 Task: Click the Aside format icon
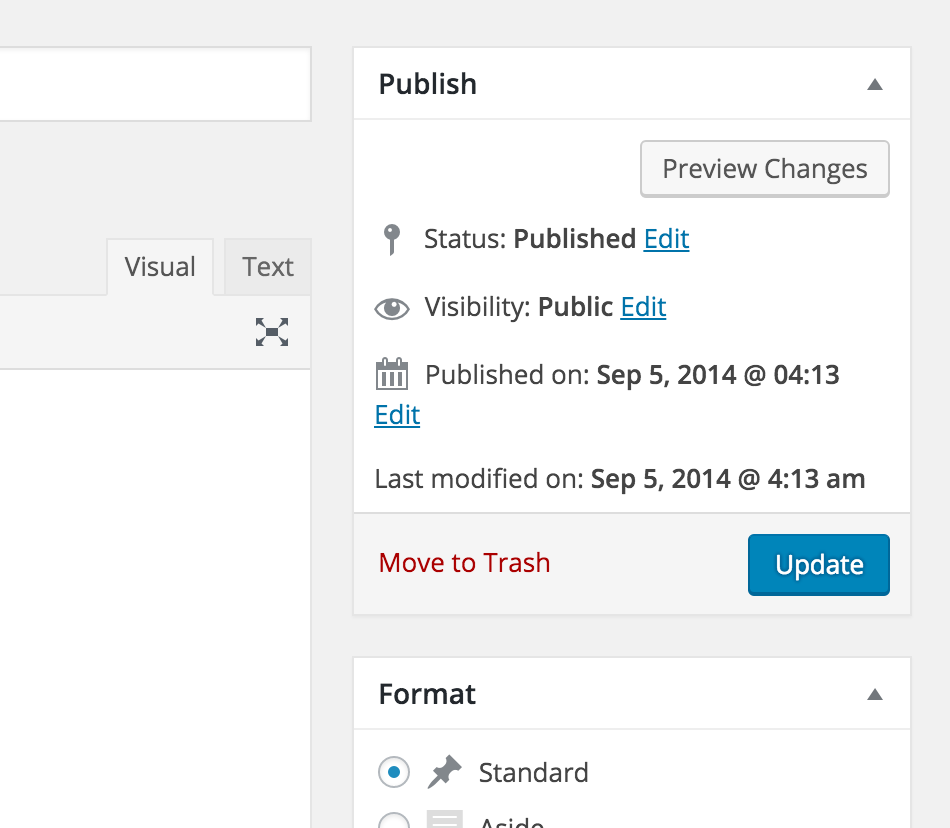[x=444, y=820]
